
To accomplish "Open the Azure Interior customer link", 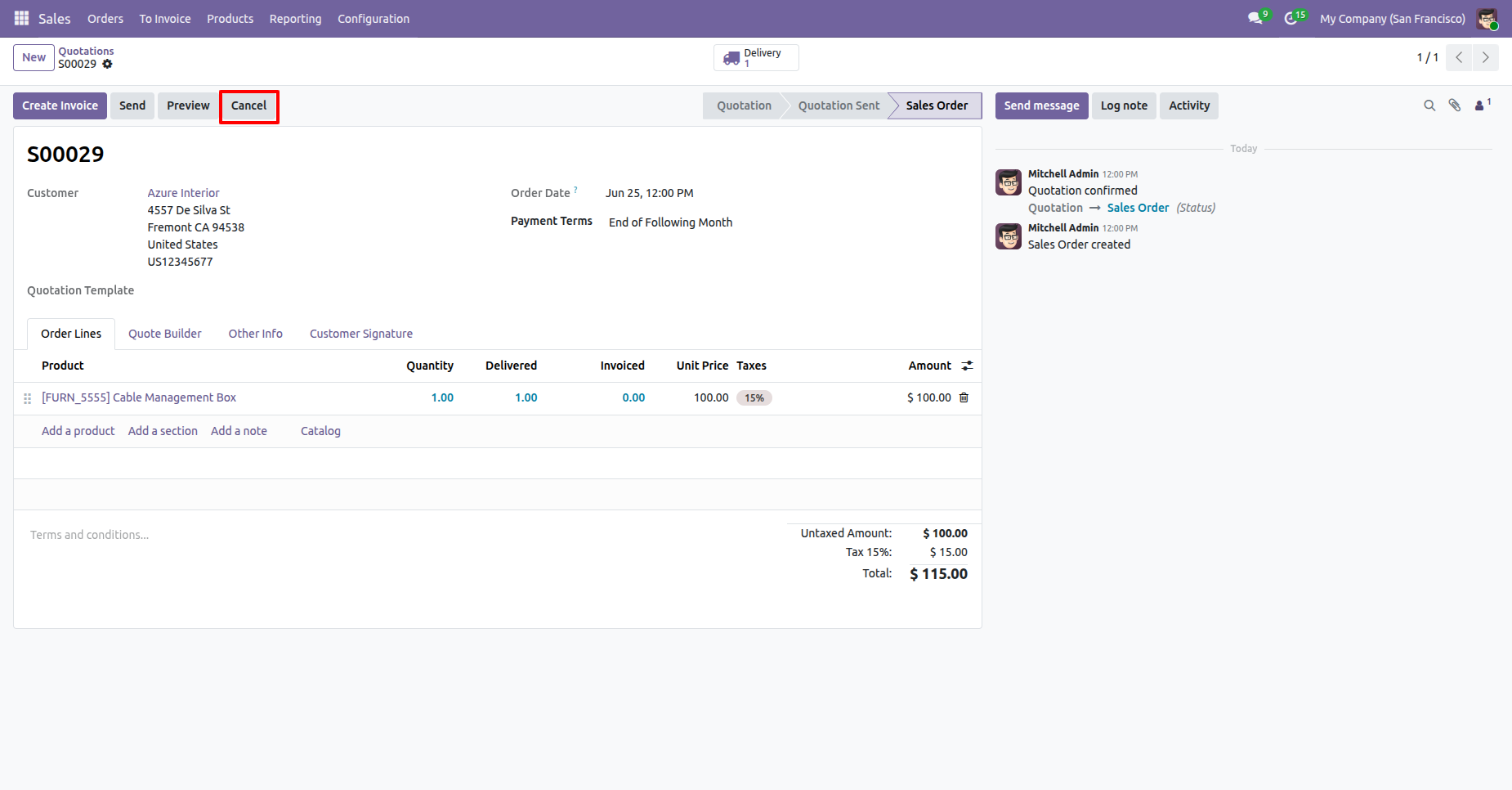I will pos(183,193).
